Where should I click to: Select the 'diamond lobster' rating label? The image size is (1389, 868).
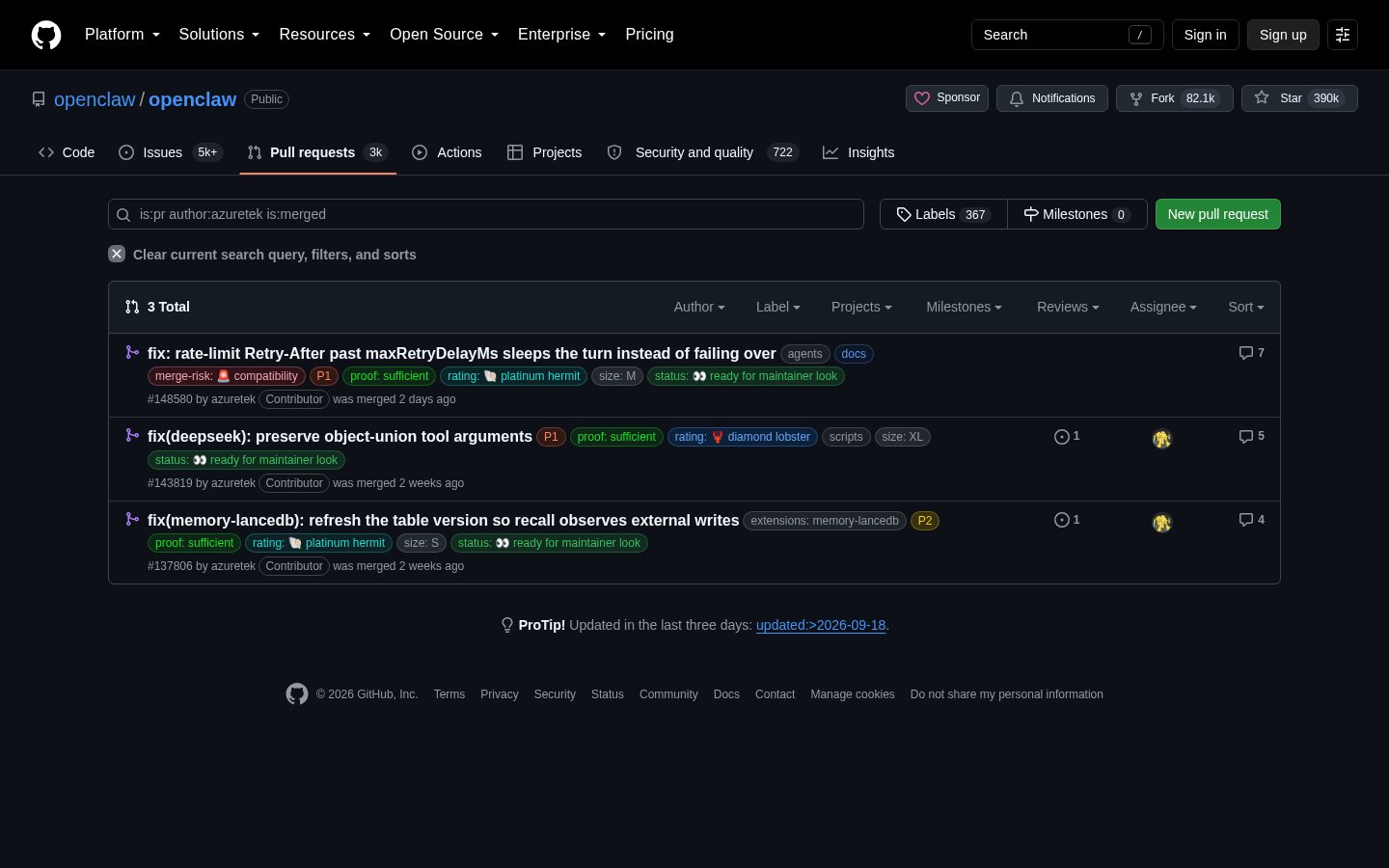[x=743, y=437]
